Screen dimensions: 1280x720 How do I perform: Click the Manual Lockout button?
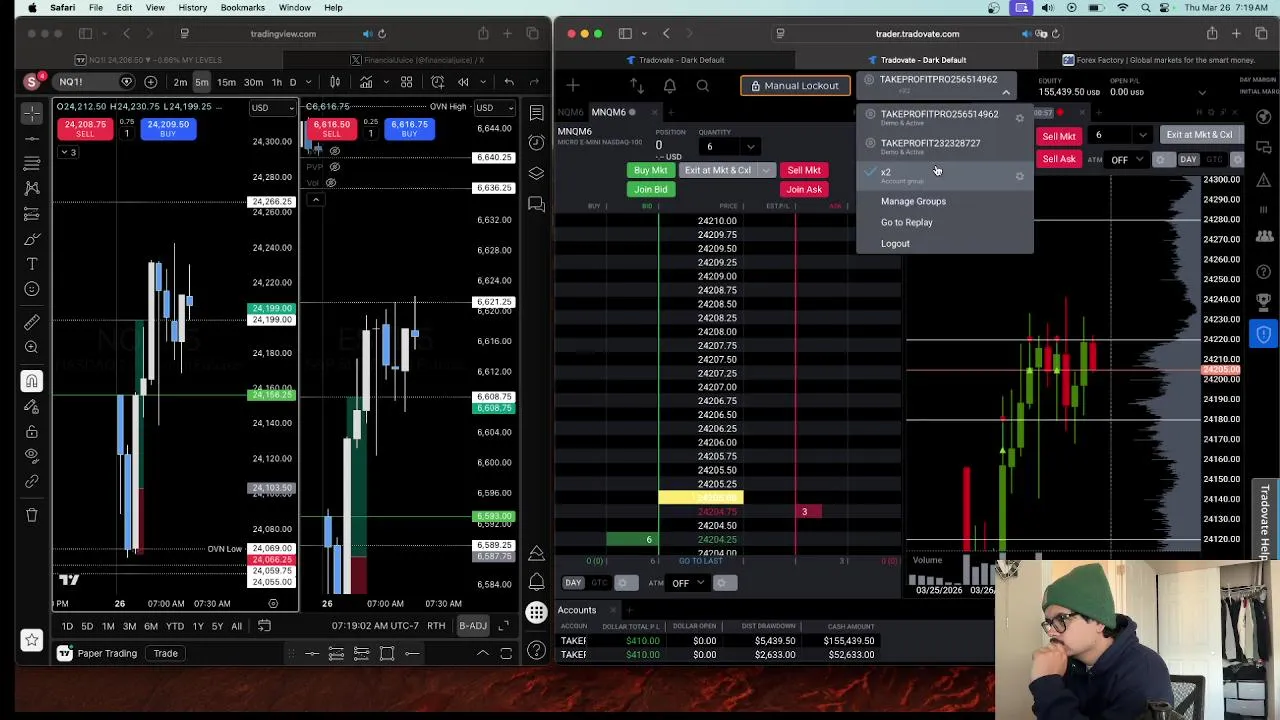click(x=795, y=86)
